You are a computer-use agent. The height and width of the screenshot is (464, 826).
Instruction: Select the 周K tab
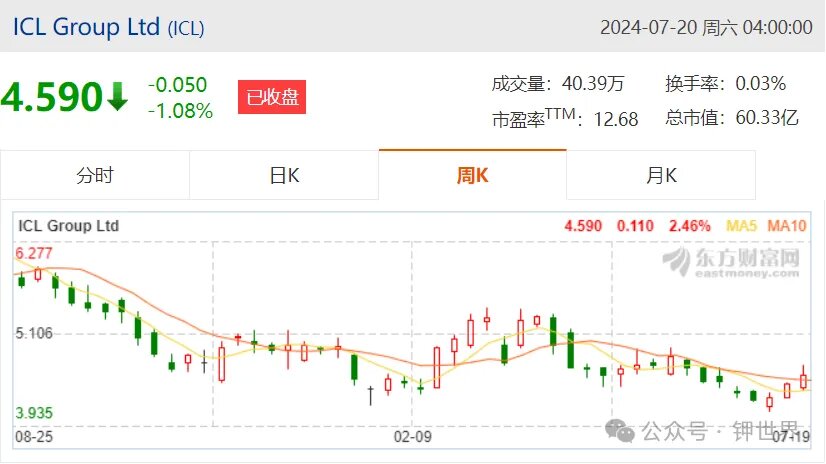click(473, 175)
